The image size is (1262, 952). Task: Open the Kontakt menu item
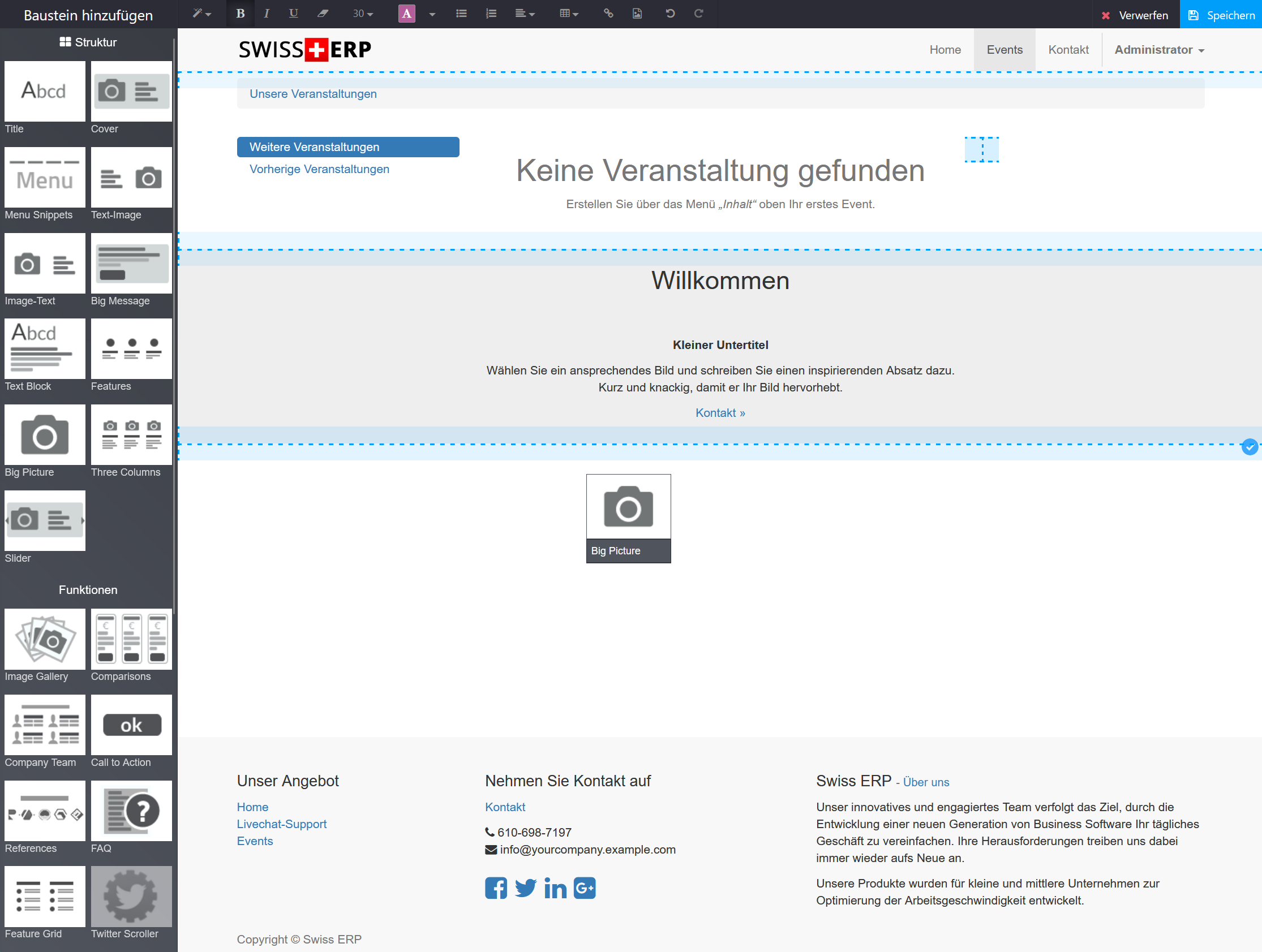click(x=1068, y=50)
